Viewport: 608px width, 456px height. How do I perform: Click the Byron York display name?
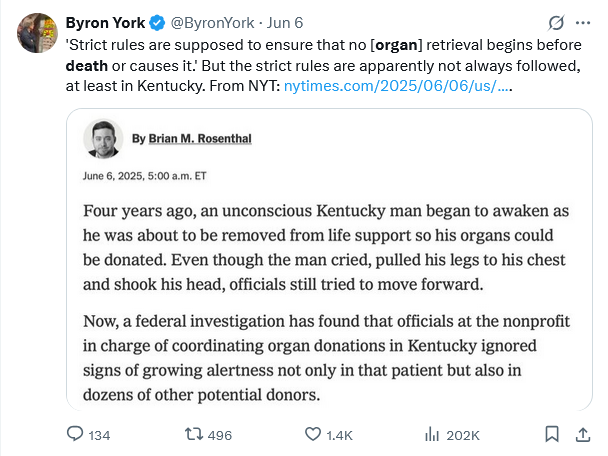(x=105, y=22)
